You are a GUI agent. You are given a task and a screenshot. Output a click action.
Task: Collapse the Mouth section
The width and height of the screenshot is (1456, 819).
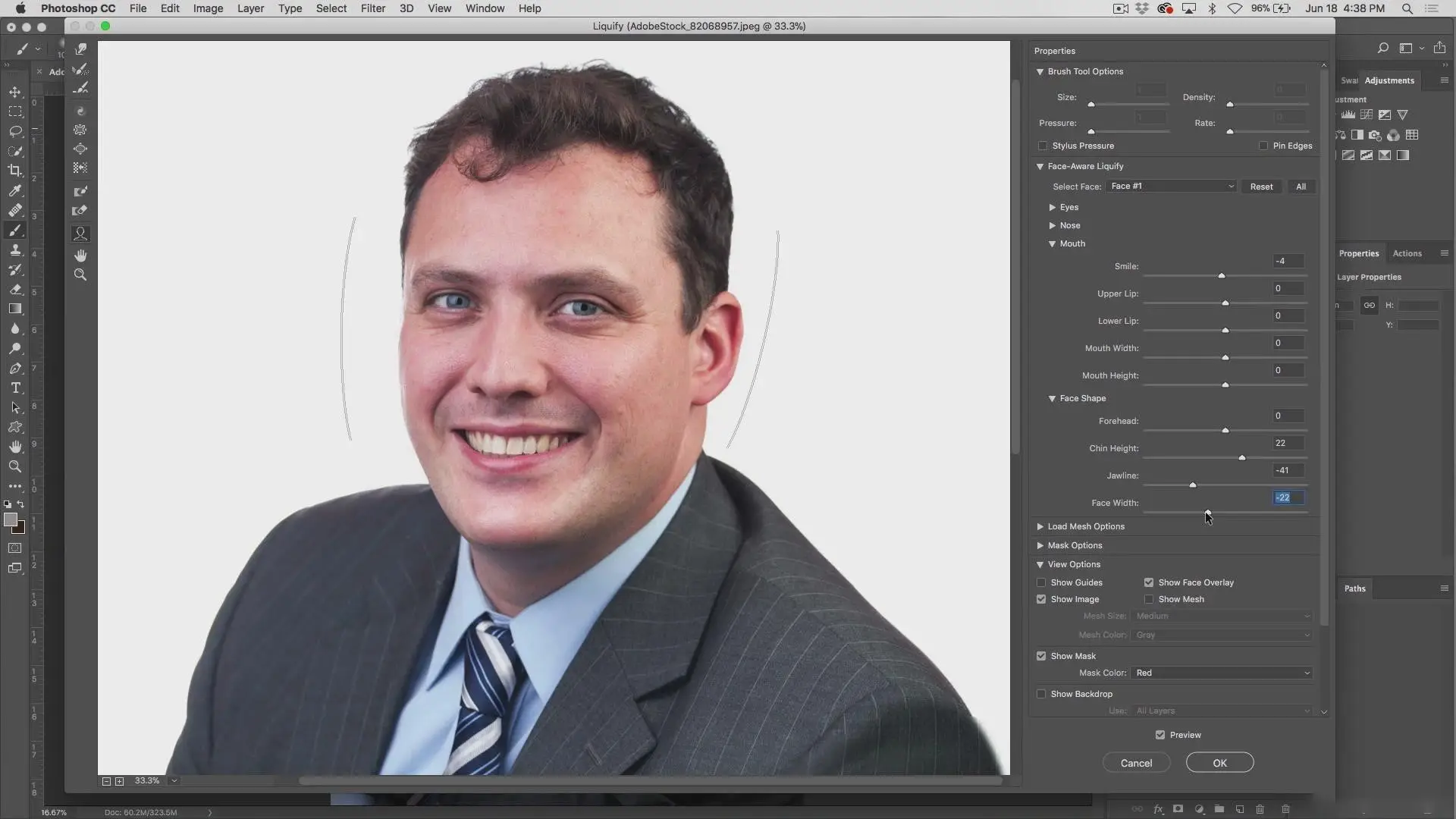tap(1052, 243)
